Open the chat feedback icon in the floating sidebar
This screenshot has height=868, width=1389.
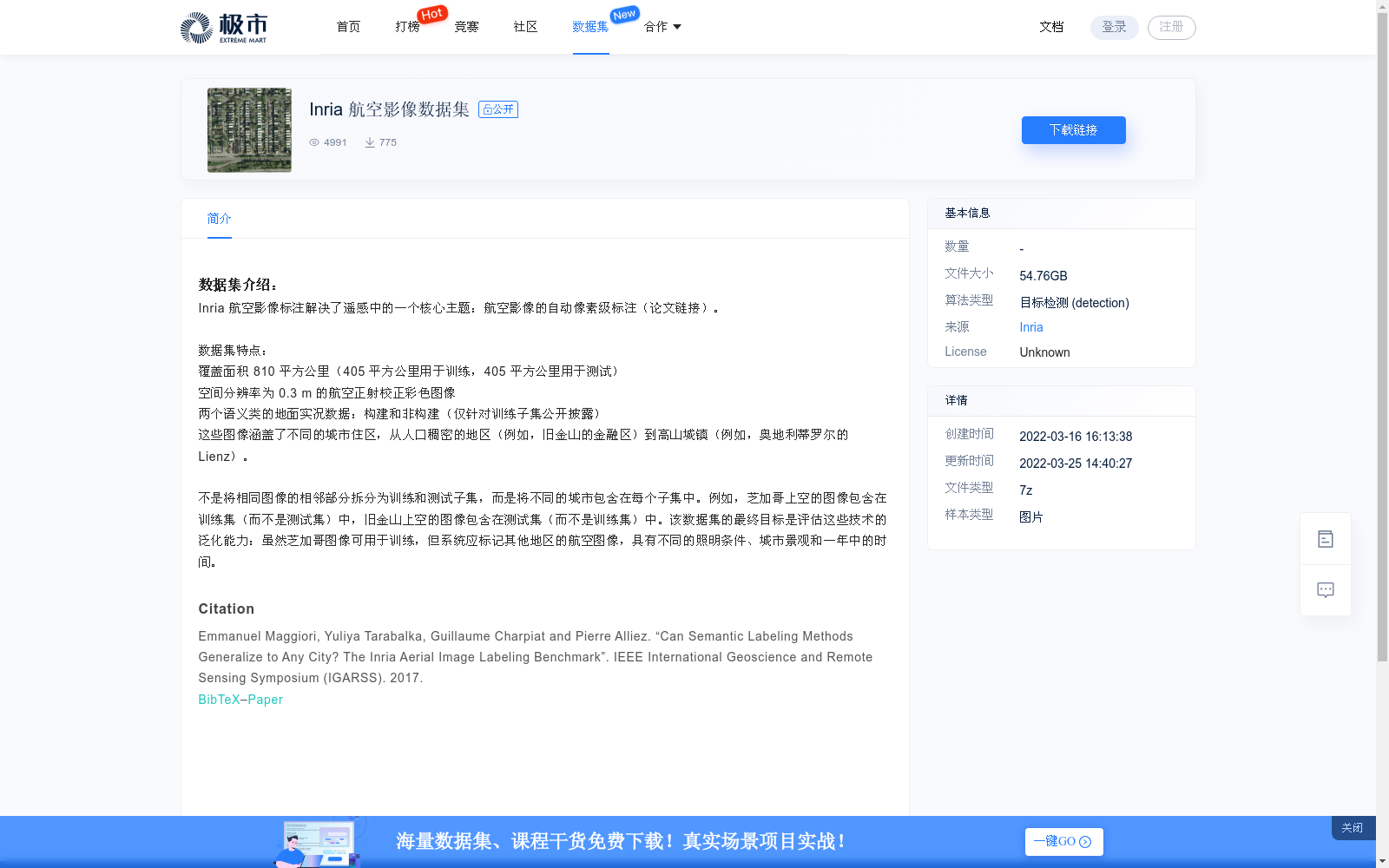pos(1325,590)
